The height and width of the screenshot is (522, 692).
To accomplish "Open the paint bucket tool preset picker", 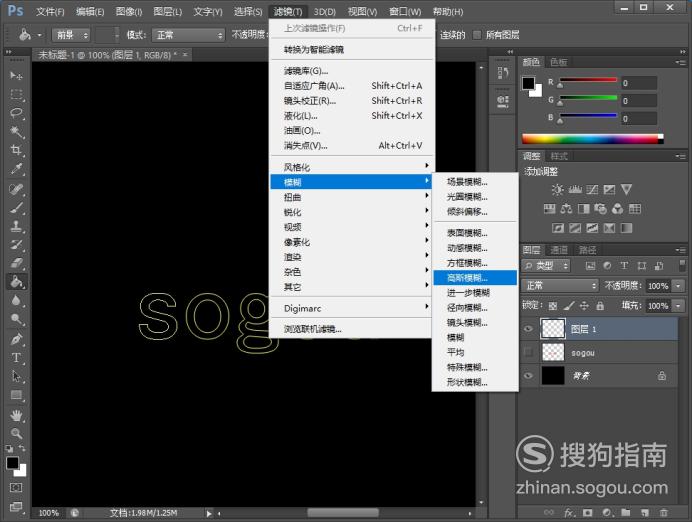I will coord(30,34).
